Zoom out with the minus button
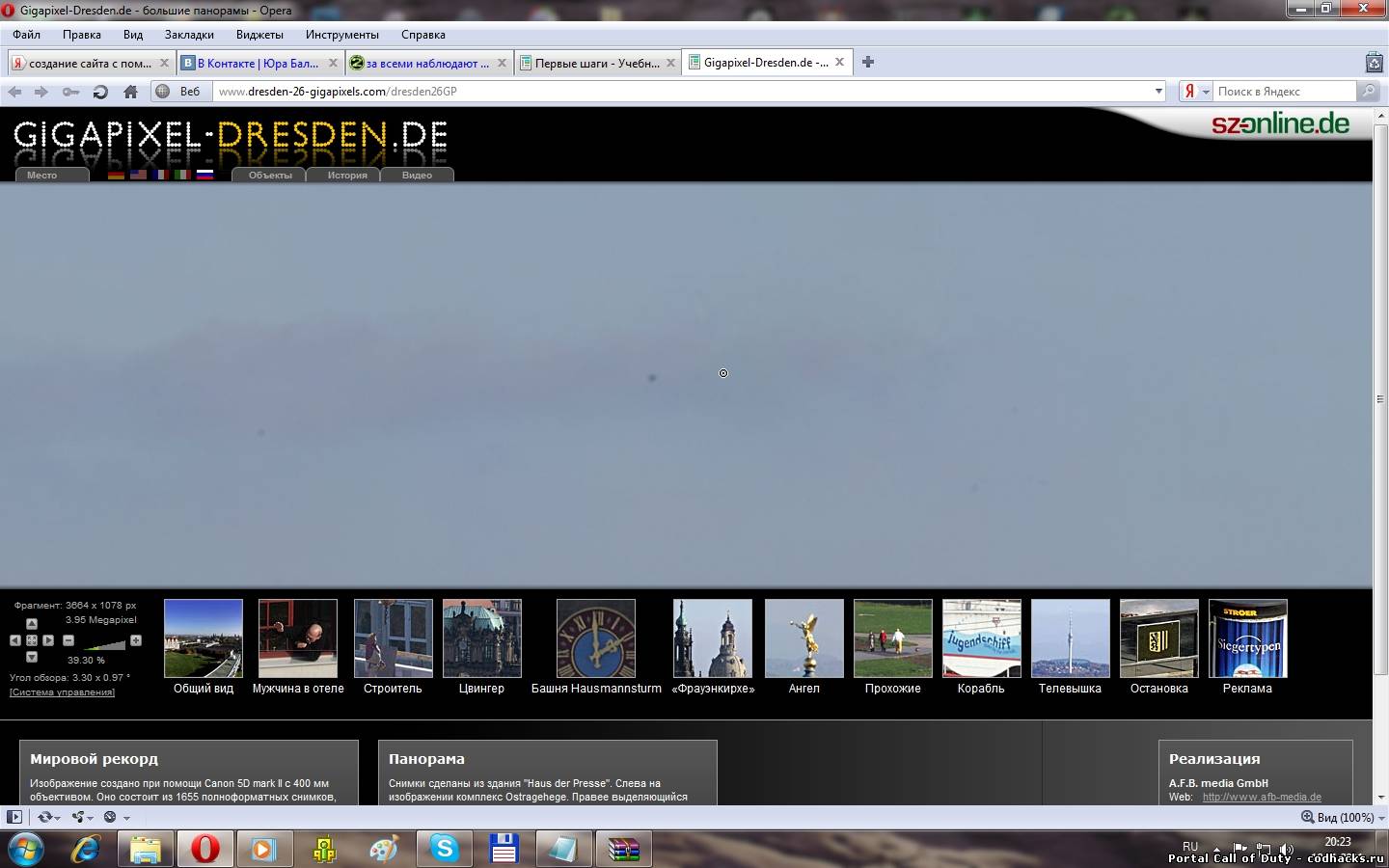Image resolution: width=1389 pixels, height=868 pixels. [68, 640]
